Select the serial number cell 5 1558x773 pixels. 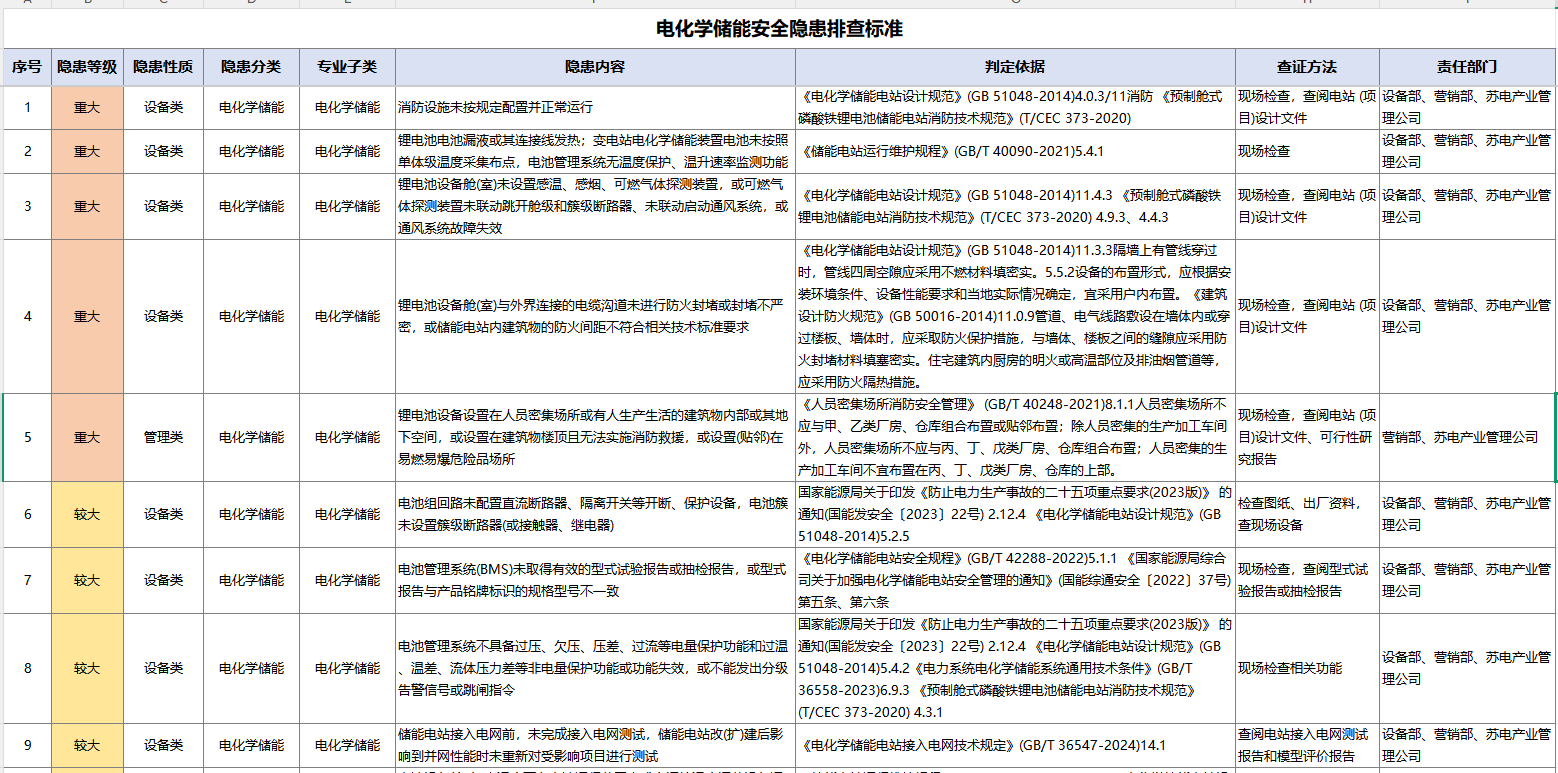tap(28, 437)
